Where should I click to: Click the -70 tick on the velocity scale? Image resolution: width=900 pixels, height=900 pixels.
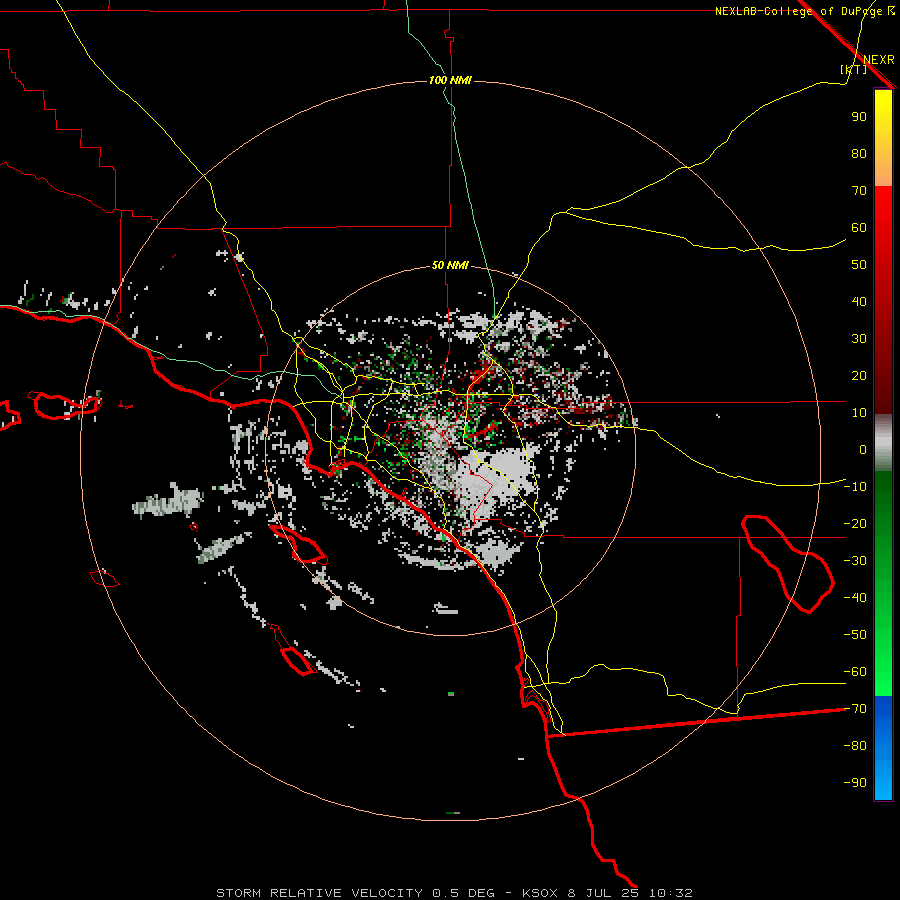pos(855,709)
